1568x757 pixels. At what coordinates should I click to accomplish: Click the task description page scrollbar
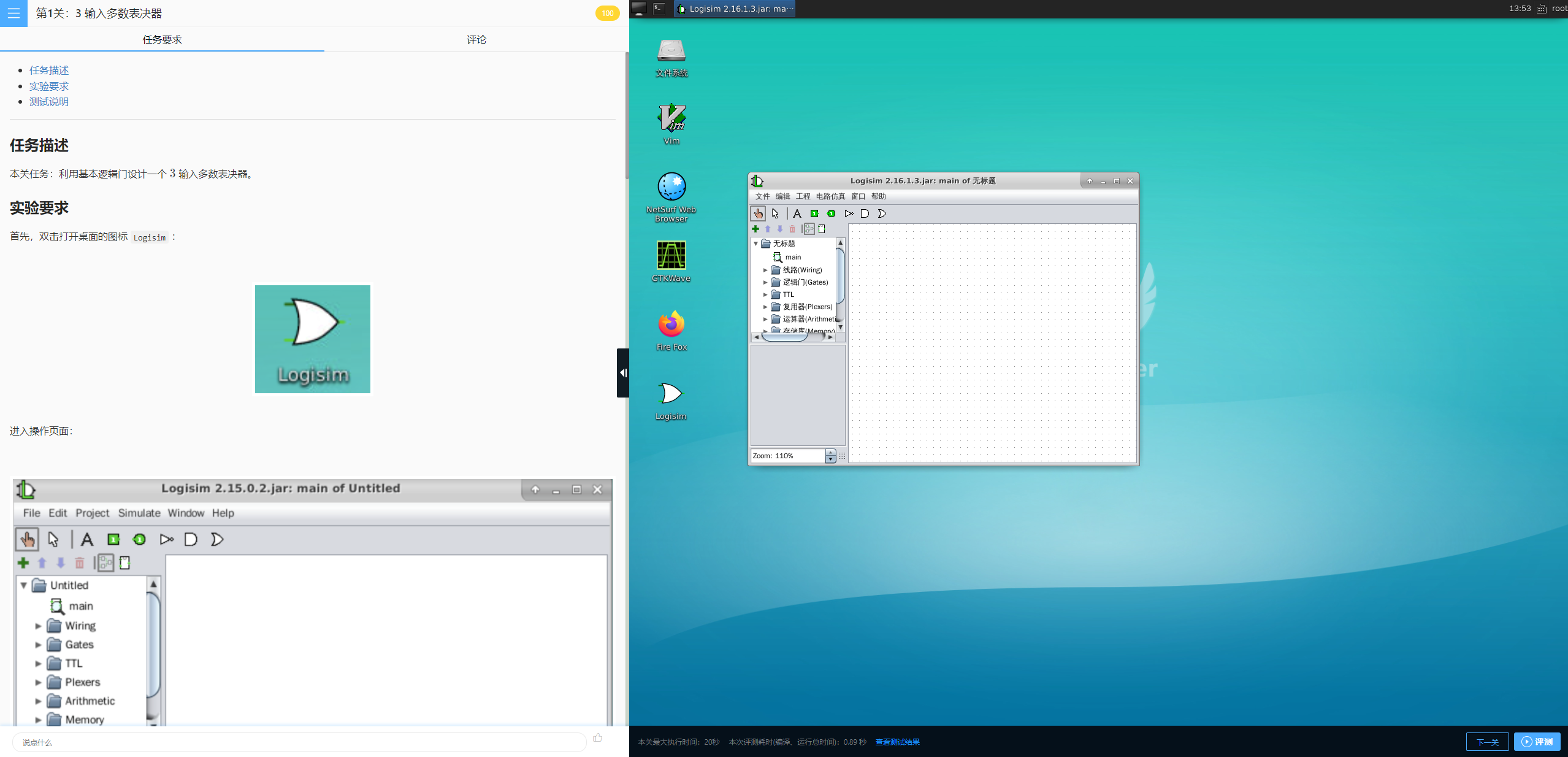[627, 115]
